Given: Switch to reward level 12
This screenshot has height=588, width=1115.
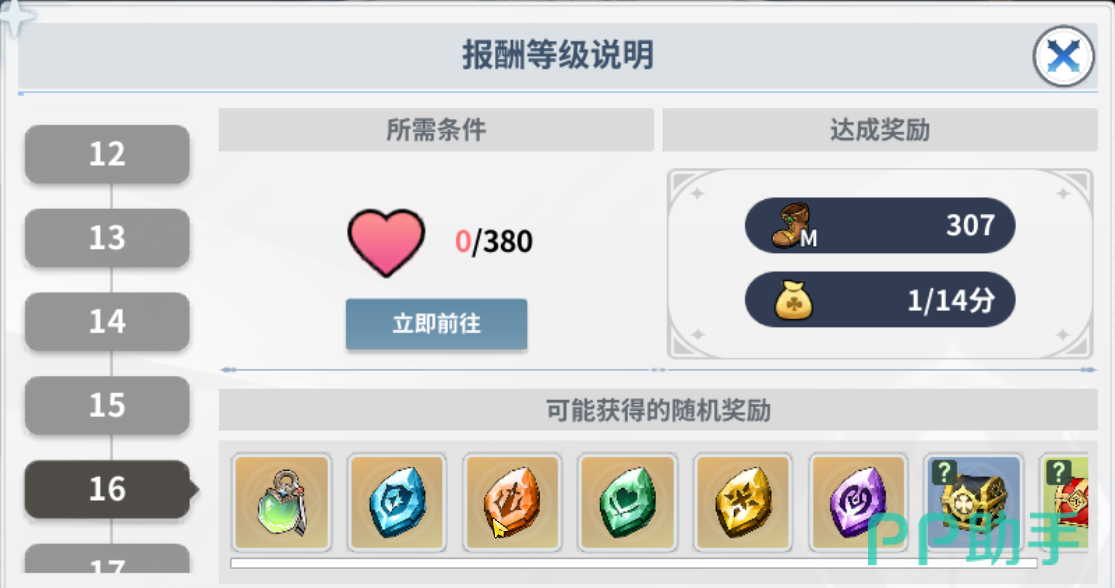Looking at the screenshot, I should point(107,154).
